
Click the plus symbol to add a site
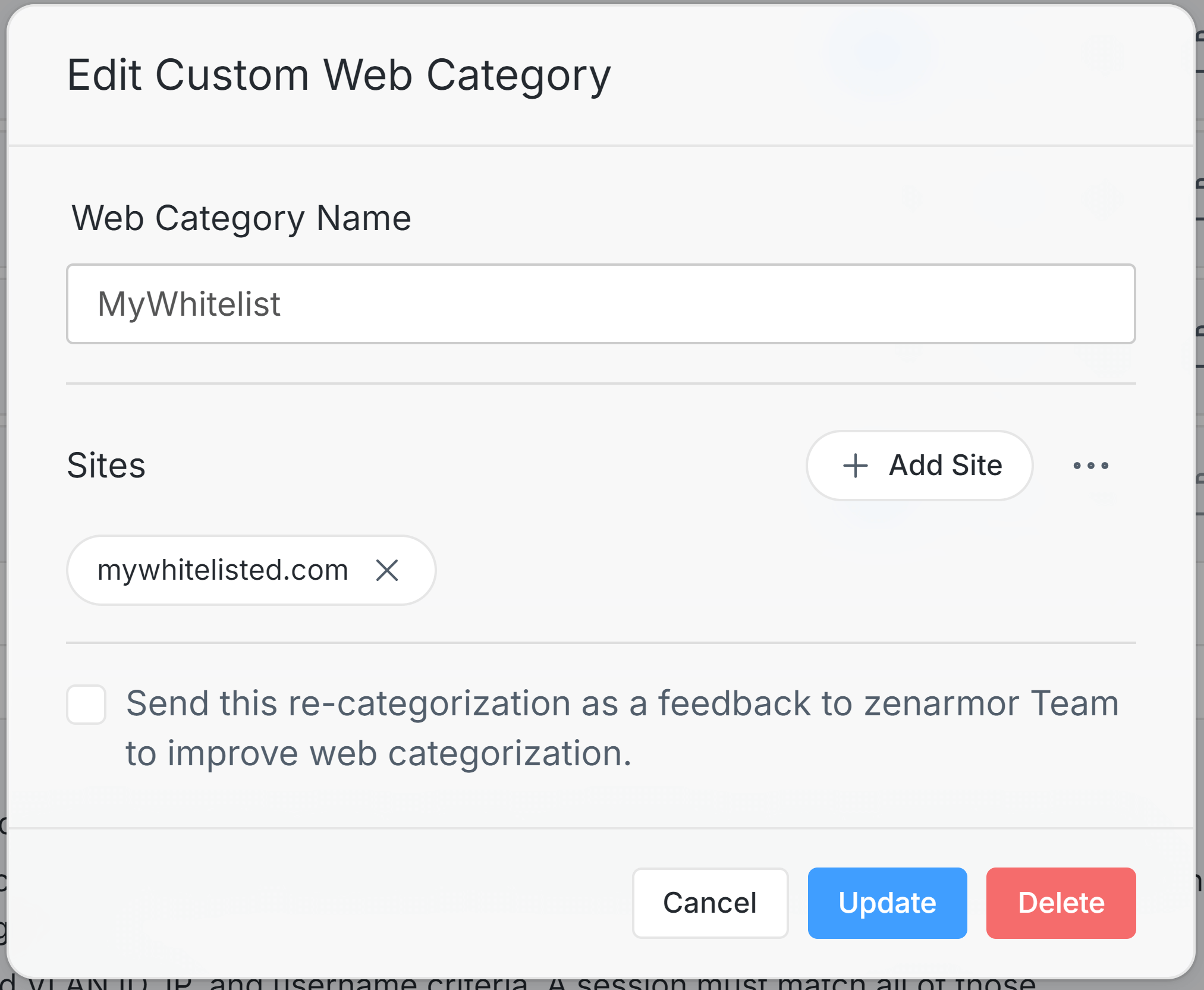coord(854,466)
